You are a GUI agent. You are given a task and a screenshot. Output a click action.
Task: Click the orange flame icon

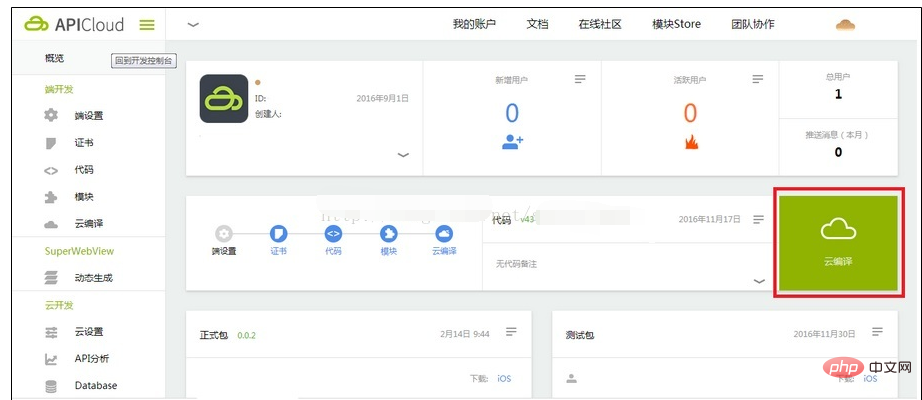tap(692, 142)
